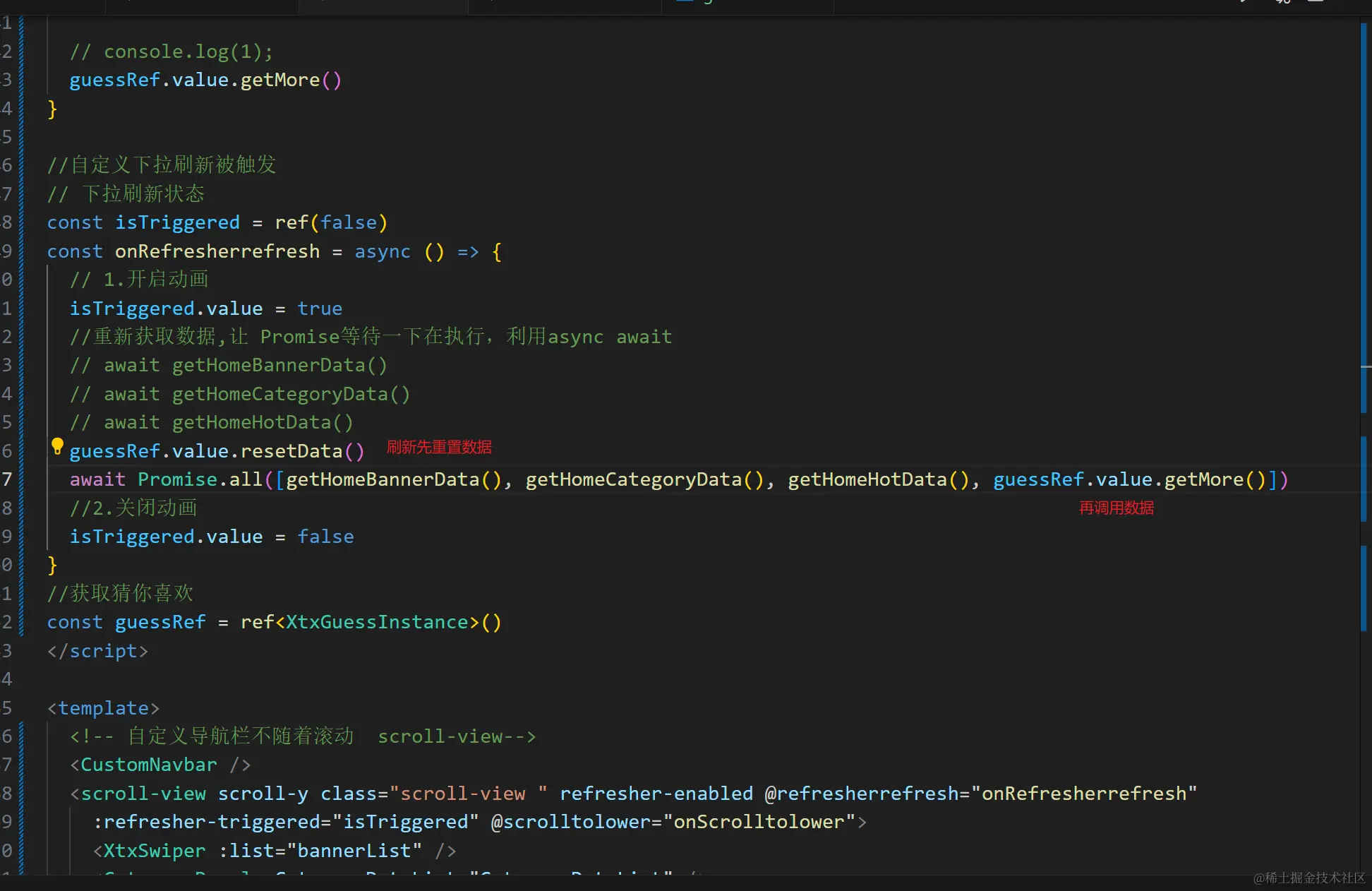Click the comment '//自定义下拉刷新被触发'
Viewport: 1372px width, 891px height.
162,165
